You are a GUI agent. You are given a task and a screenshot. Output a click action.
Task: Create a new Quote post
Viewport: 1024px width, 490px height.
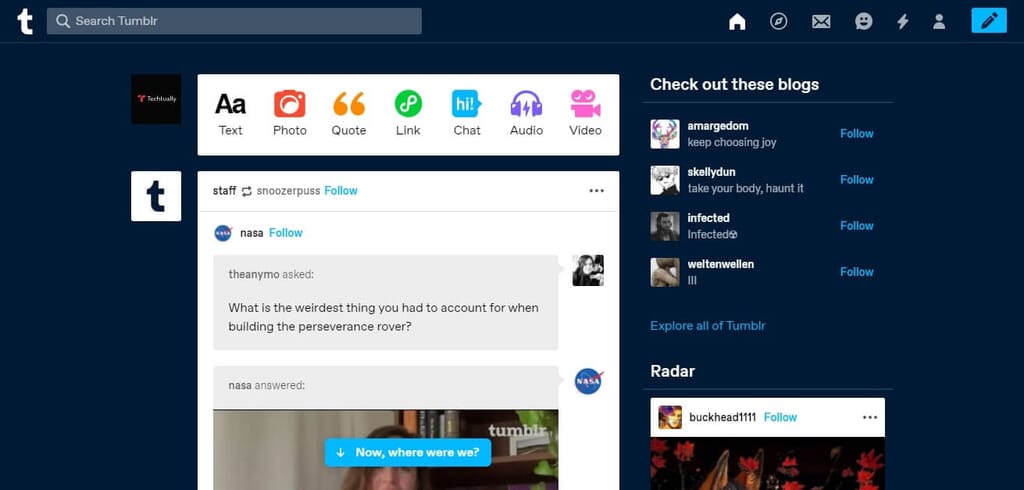[349, 114]
